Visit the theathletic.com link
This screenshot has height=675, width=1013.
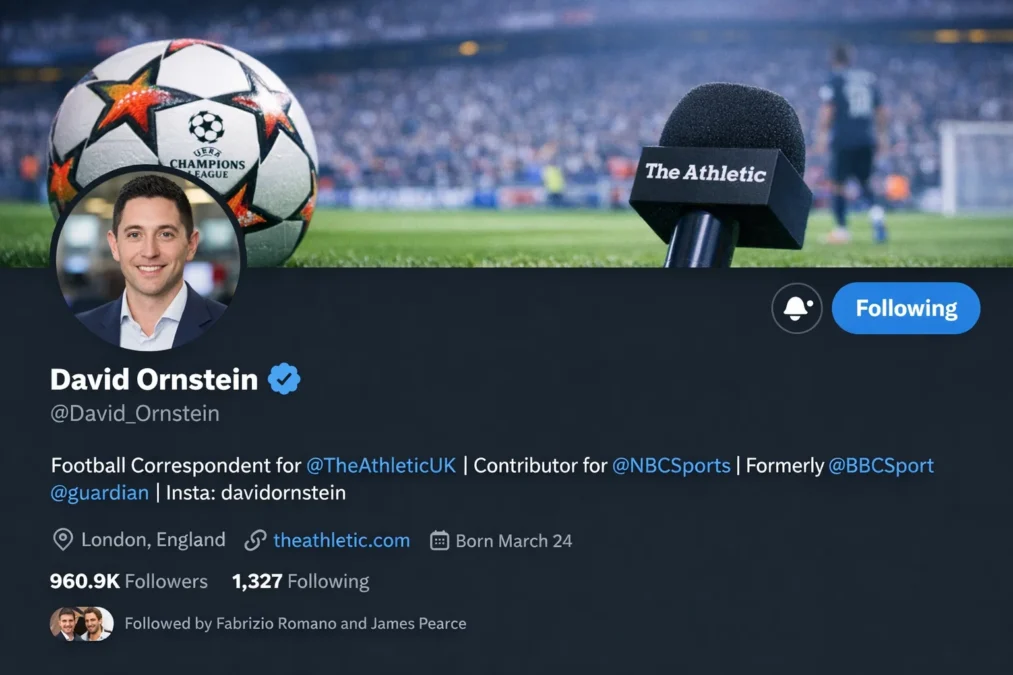coord(341,539)
